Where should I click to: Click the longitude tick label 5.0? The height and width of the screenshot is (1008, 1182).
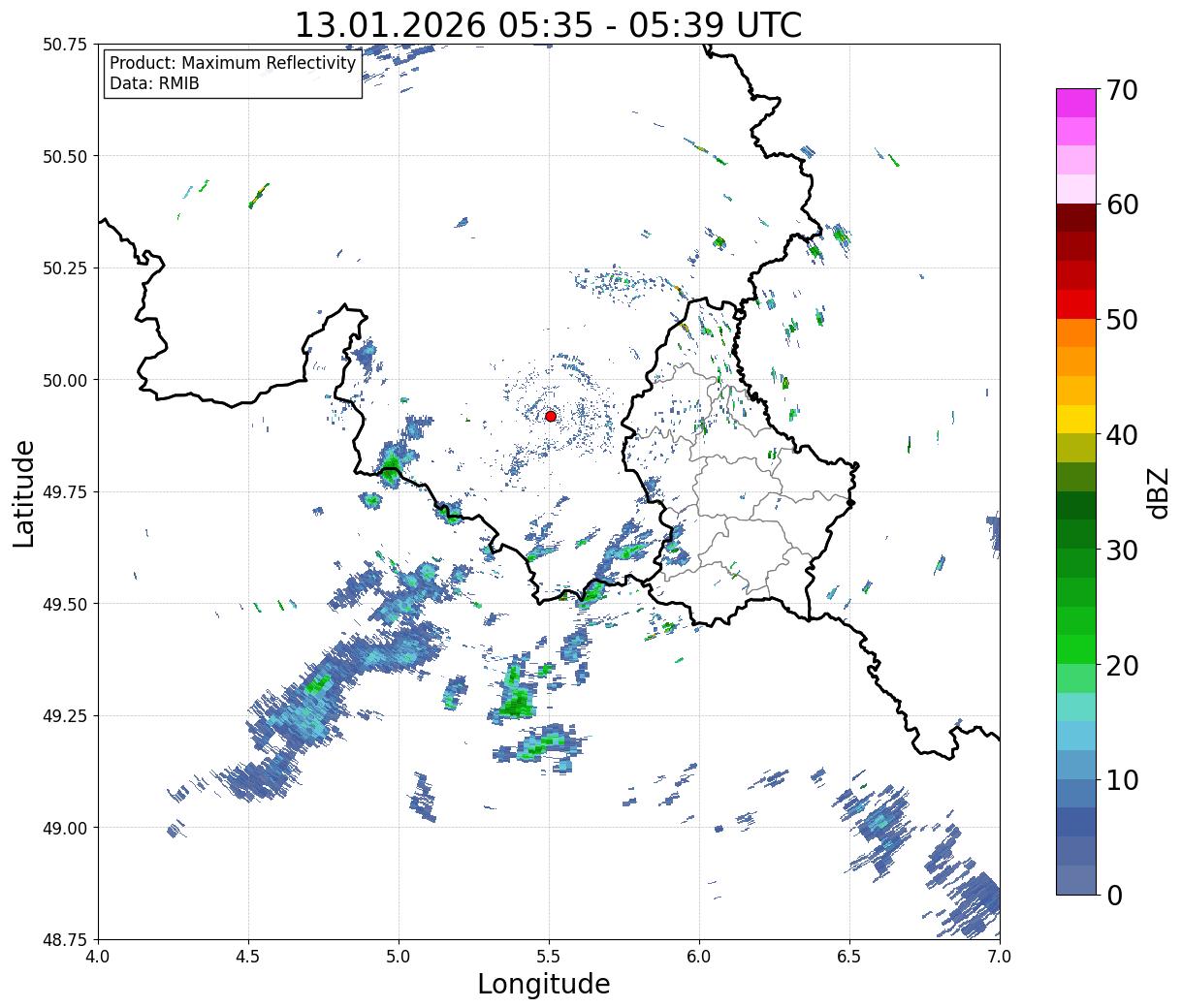click(x=399, y=956)
